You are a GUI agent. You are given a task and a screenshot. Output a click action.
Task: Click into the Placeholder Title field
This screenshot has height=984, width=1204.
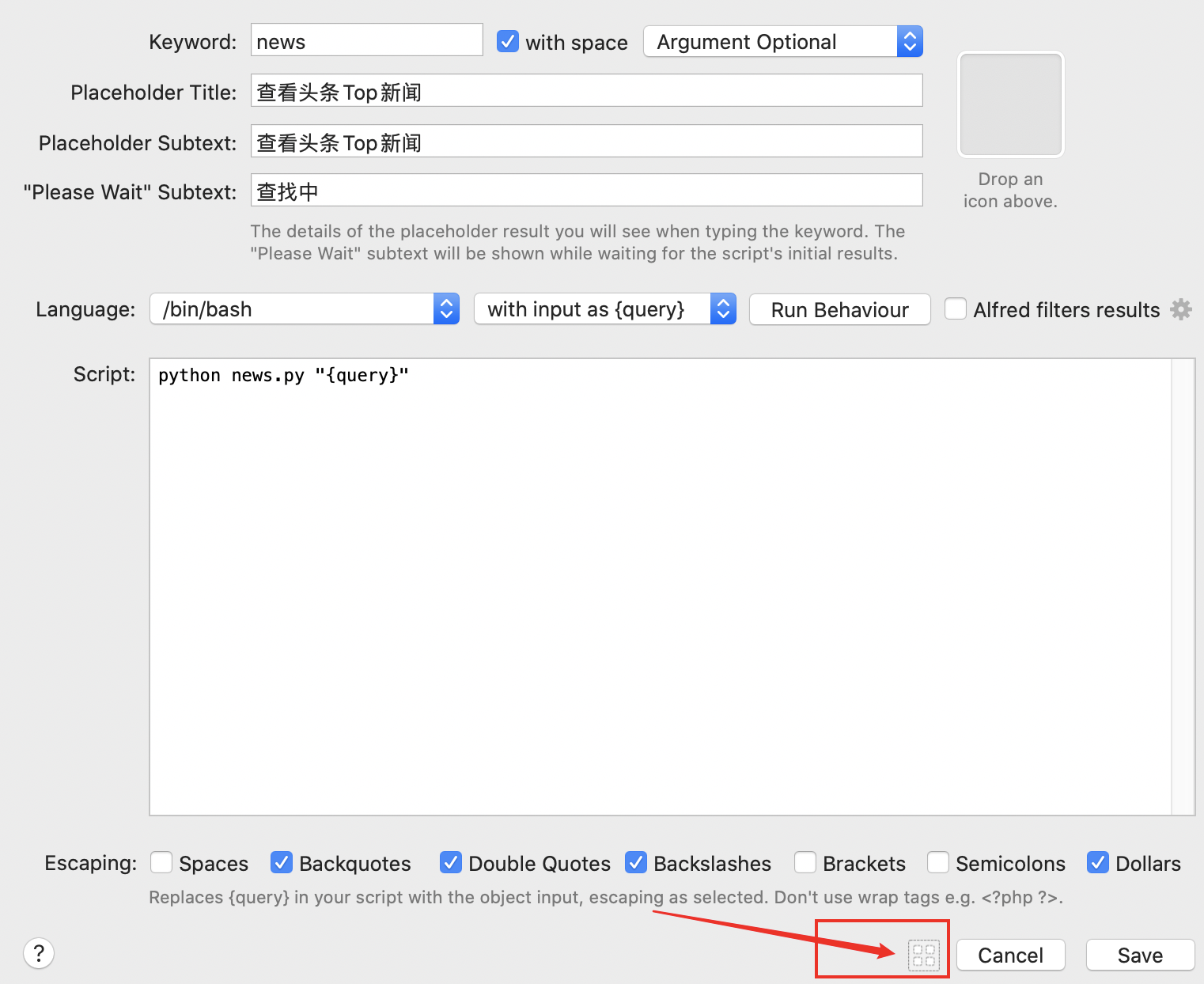click(x=587, y=90)
